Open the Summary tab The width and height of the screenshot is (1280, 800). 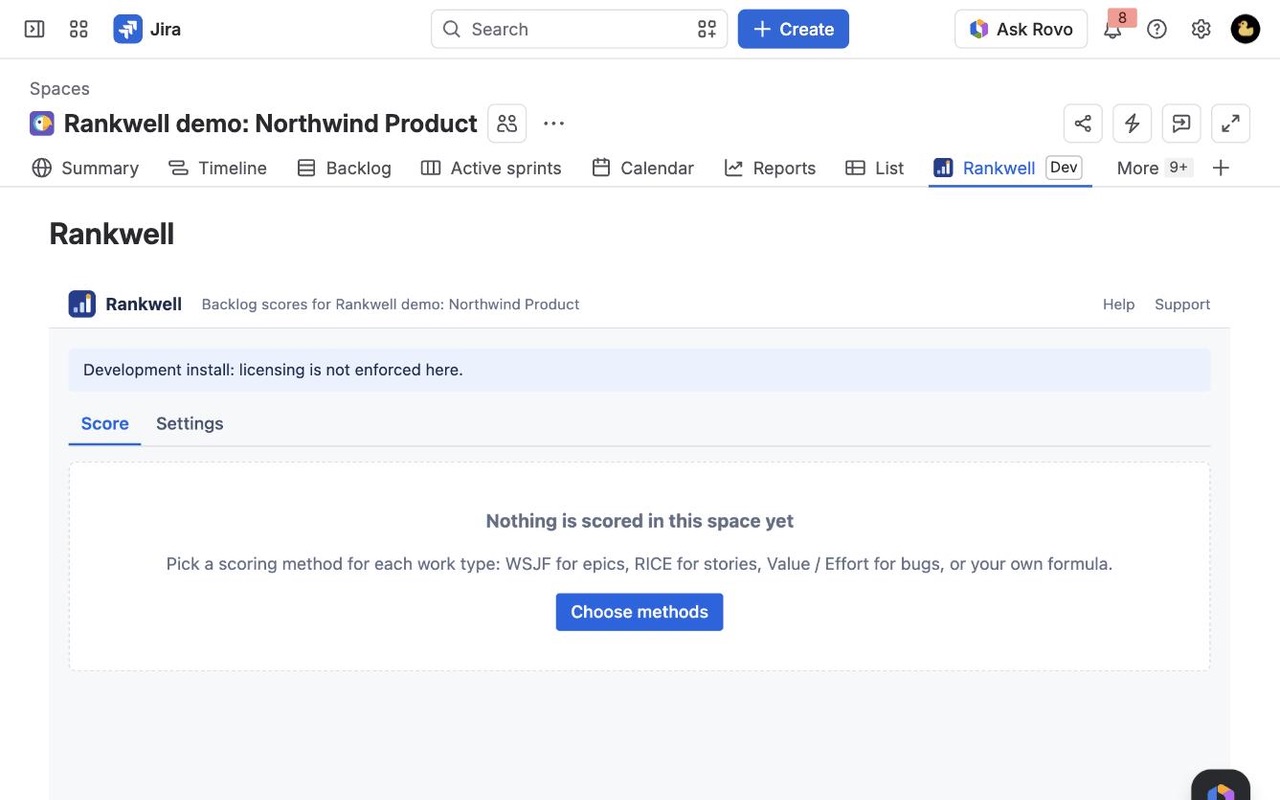point(85,168)
